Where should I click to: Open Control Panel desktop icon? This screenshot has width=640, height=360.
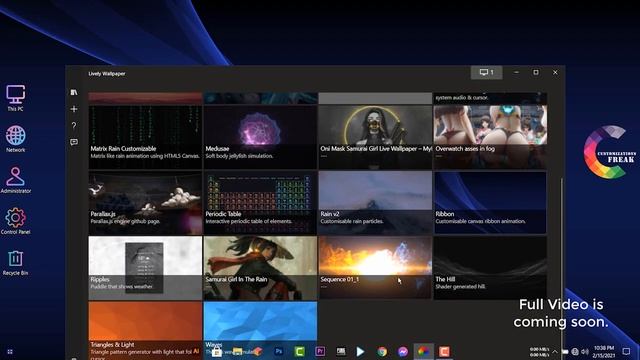pyautogui.click(x=16, y=221)
